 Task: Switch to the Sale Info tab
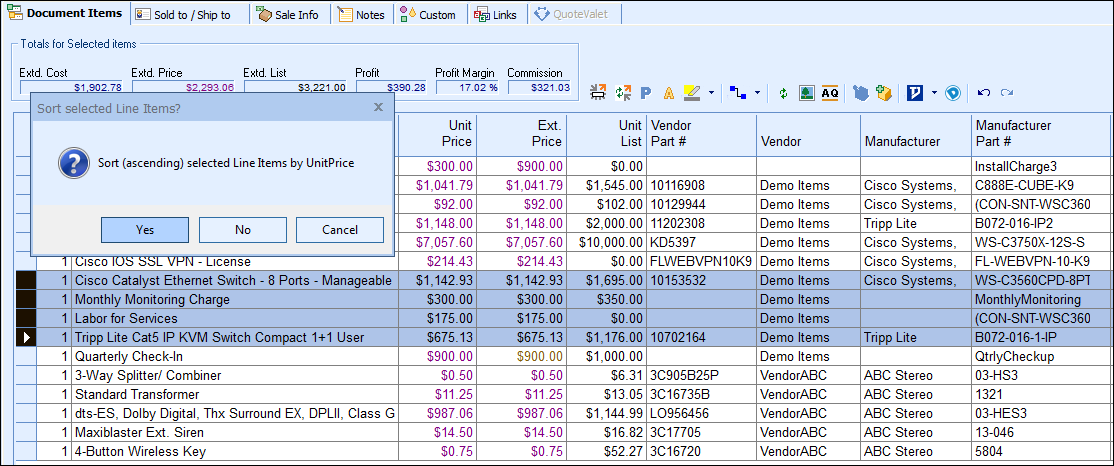(x=287, y=15)
